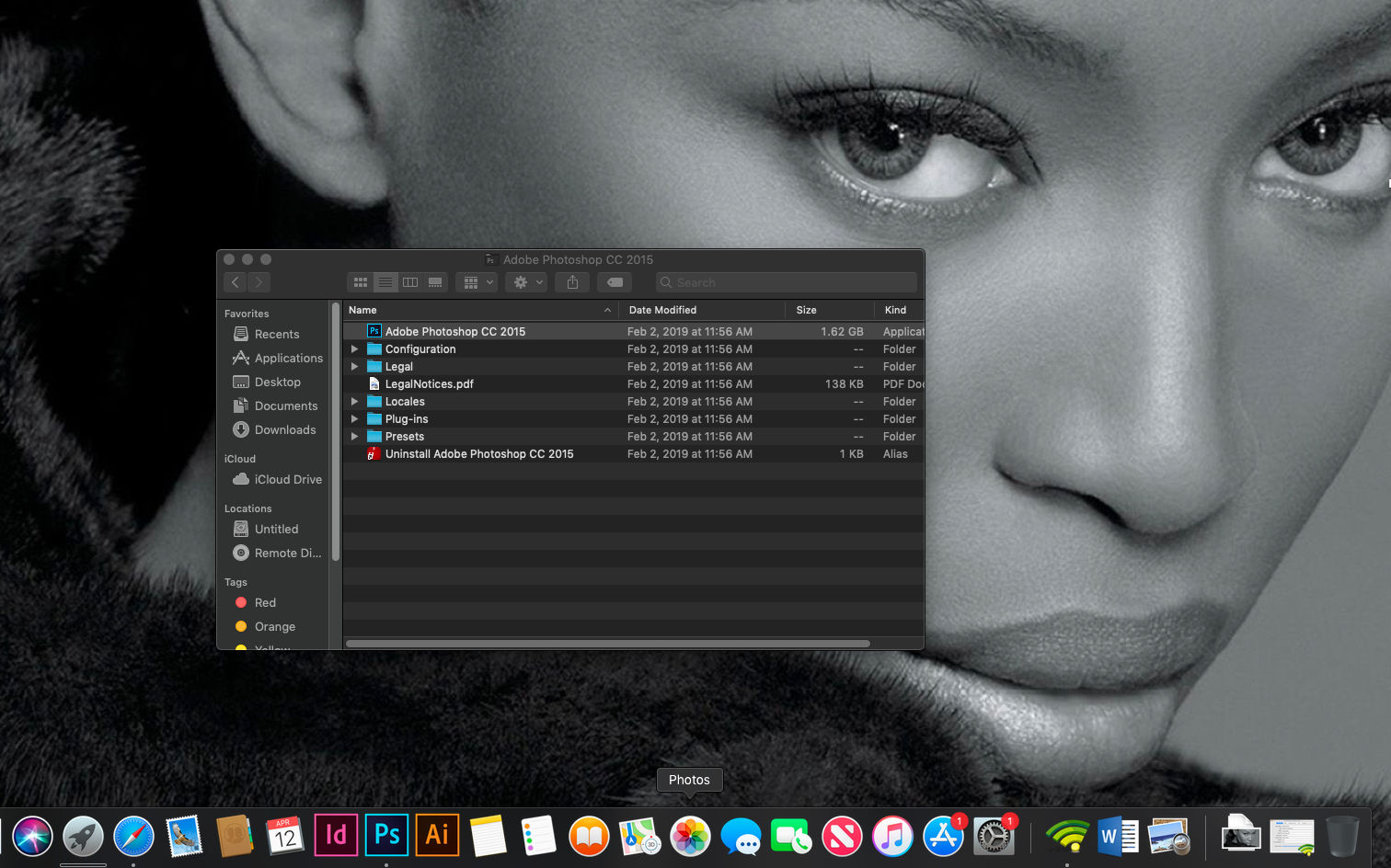
Task: Open Launchpad from the Dock
Action: coord(83,837)
